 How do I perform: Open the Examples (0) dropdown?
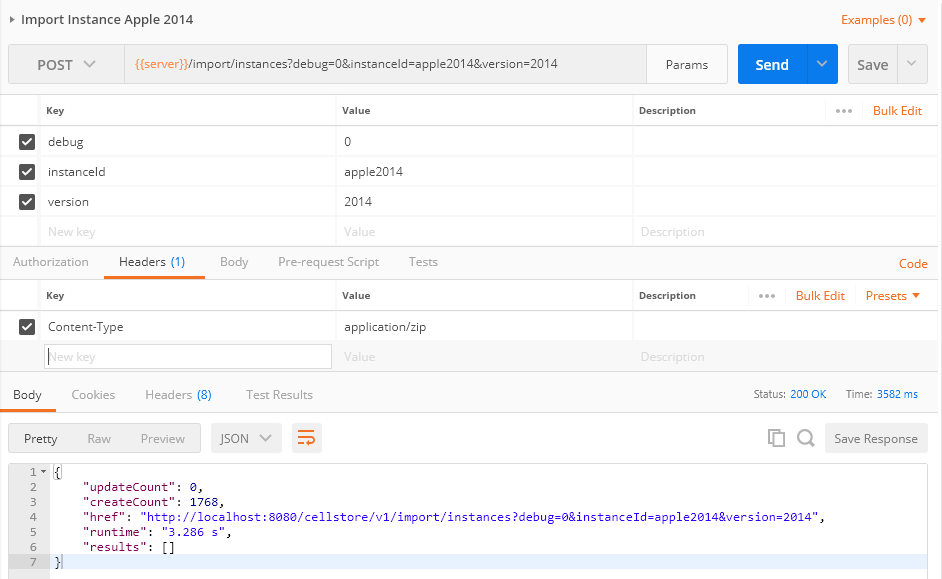tap(883, 20)
